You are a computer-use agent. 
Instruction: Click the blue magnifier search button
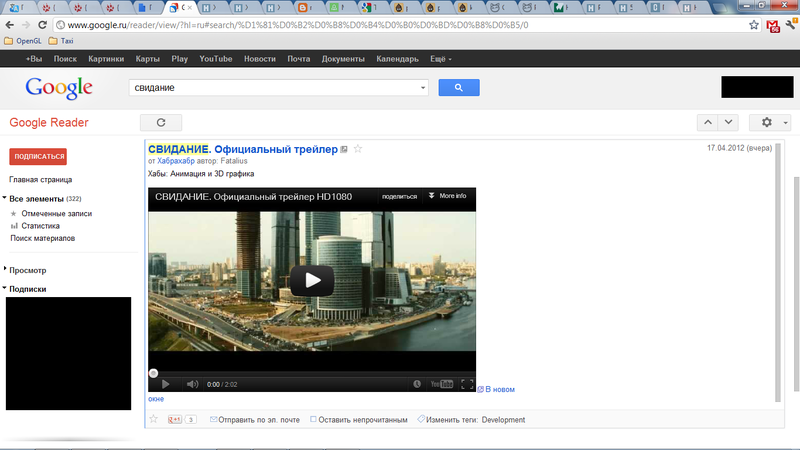click(x=459, y=87)
